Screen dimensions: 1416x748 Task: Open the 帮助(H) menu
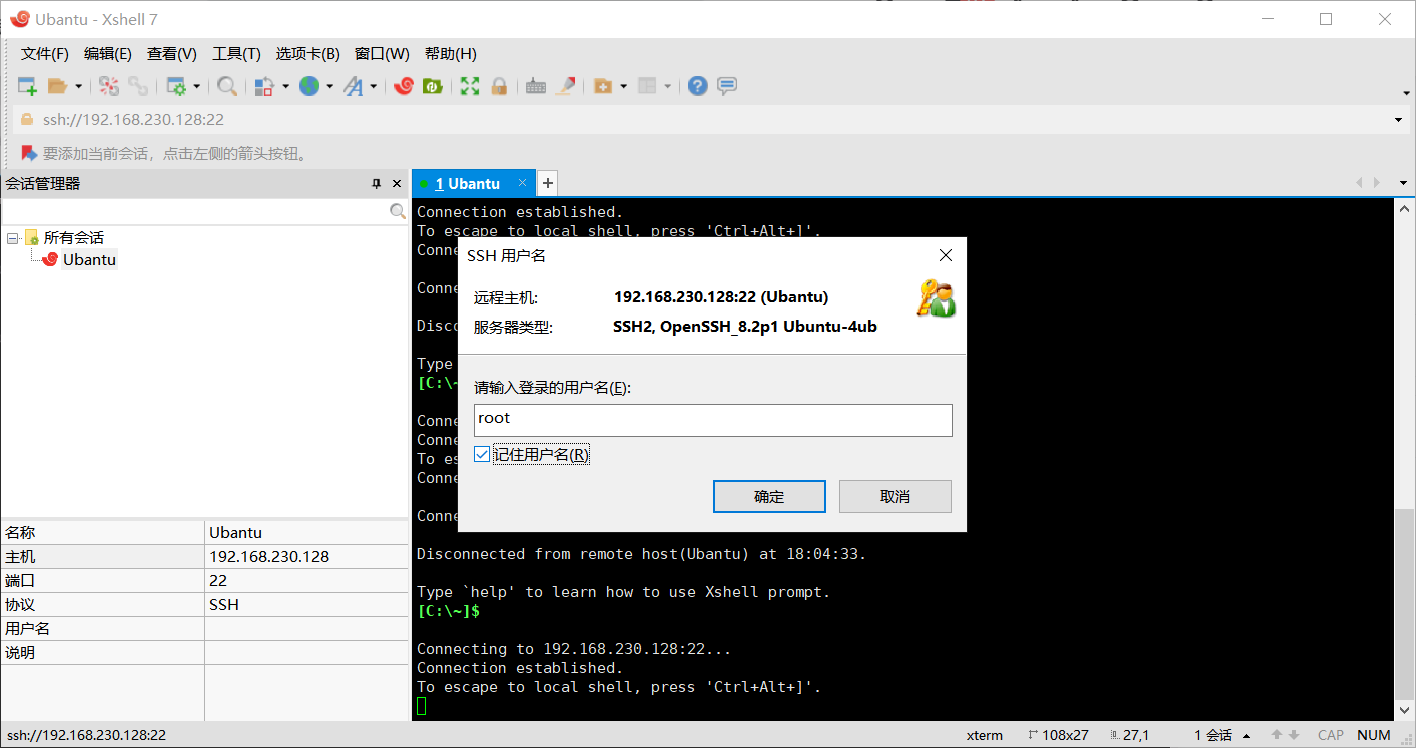[x=451, y=54]
